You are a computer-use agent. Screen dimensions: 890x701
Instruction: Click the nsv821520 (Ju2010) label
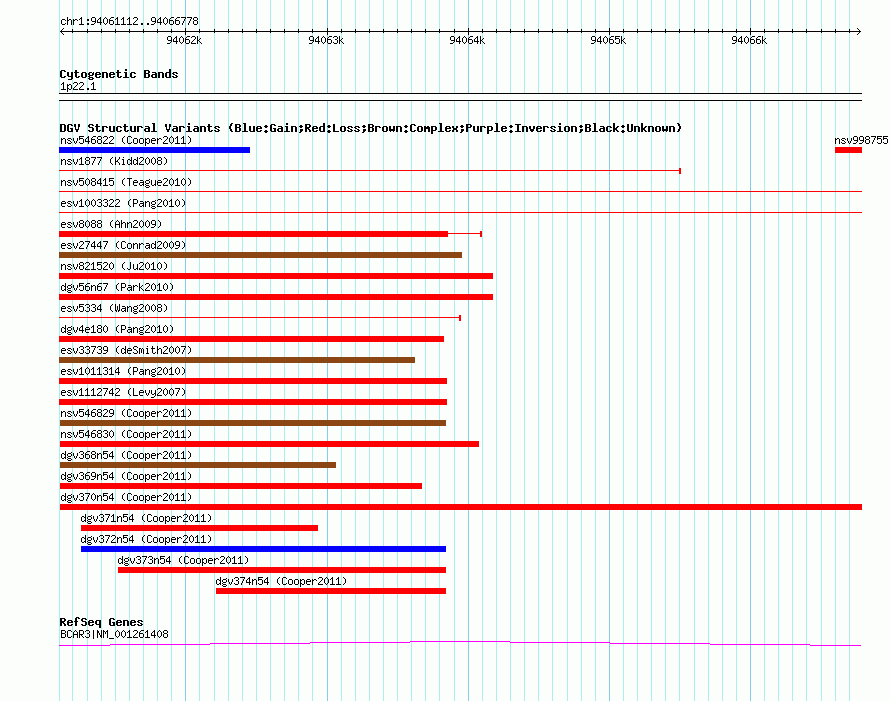114,266
